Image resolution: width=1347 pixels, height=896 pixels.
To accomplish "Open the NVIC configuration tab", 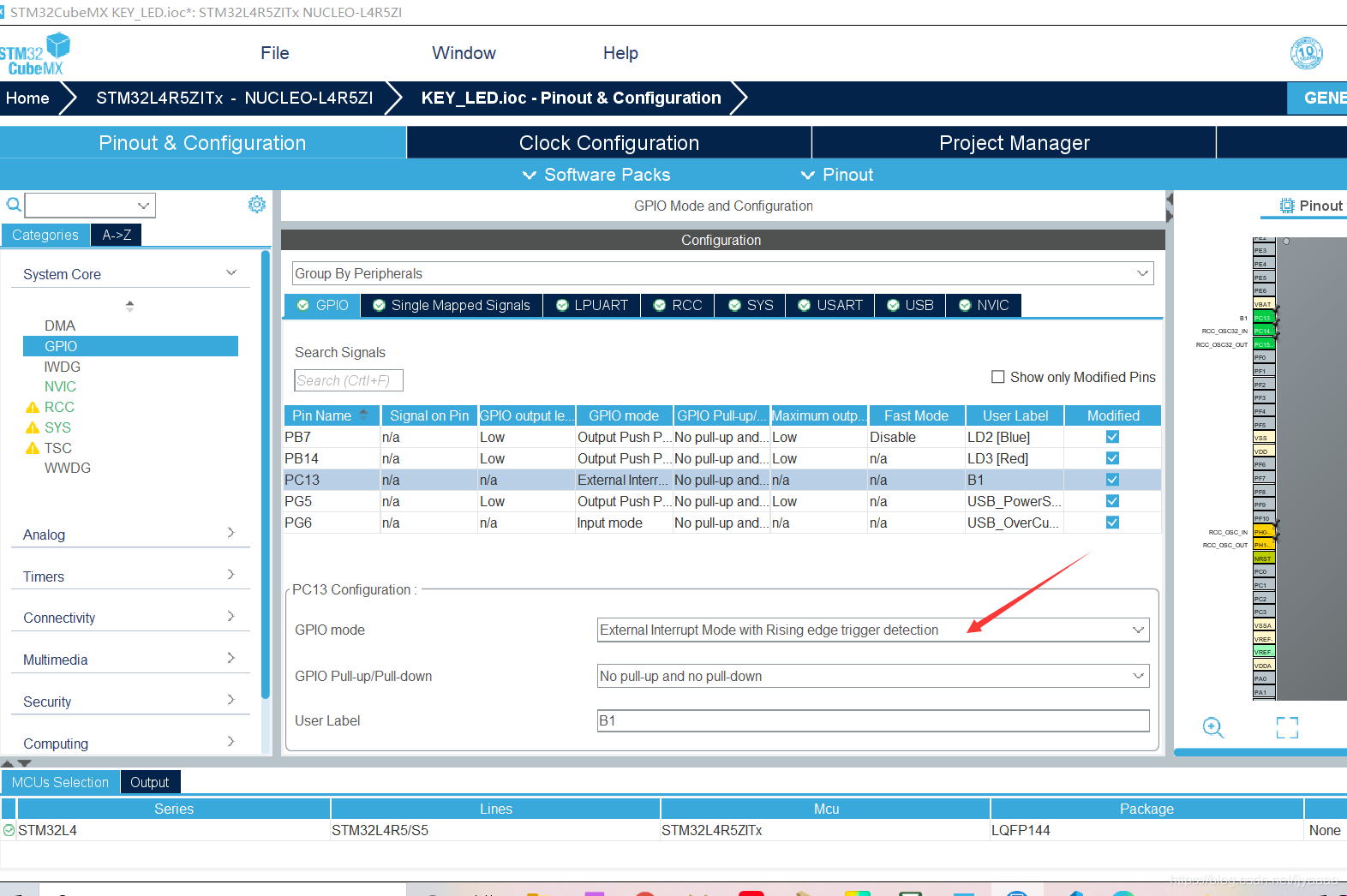I will pos(984,305).
